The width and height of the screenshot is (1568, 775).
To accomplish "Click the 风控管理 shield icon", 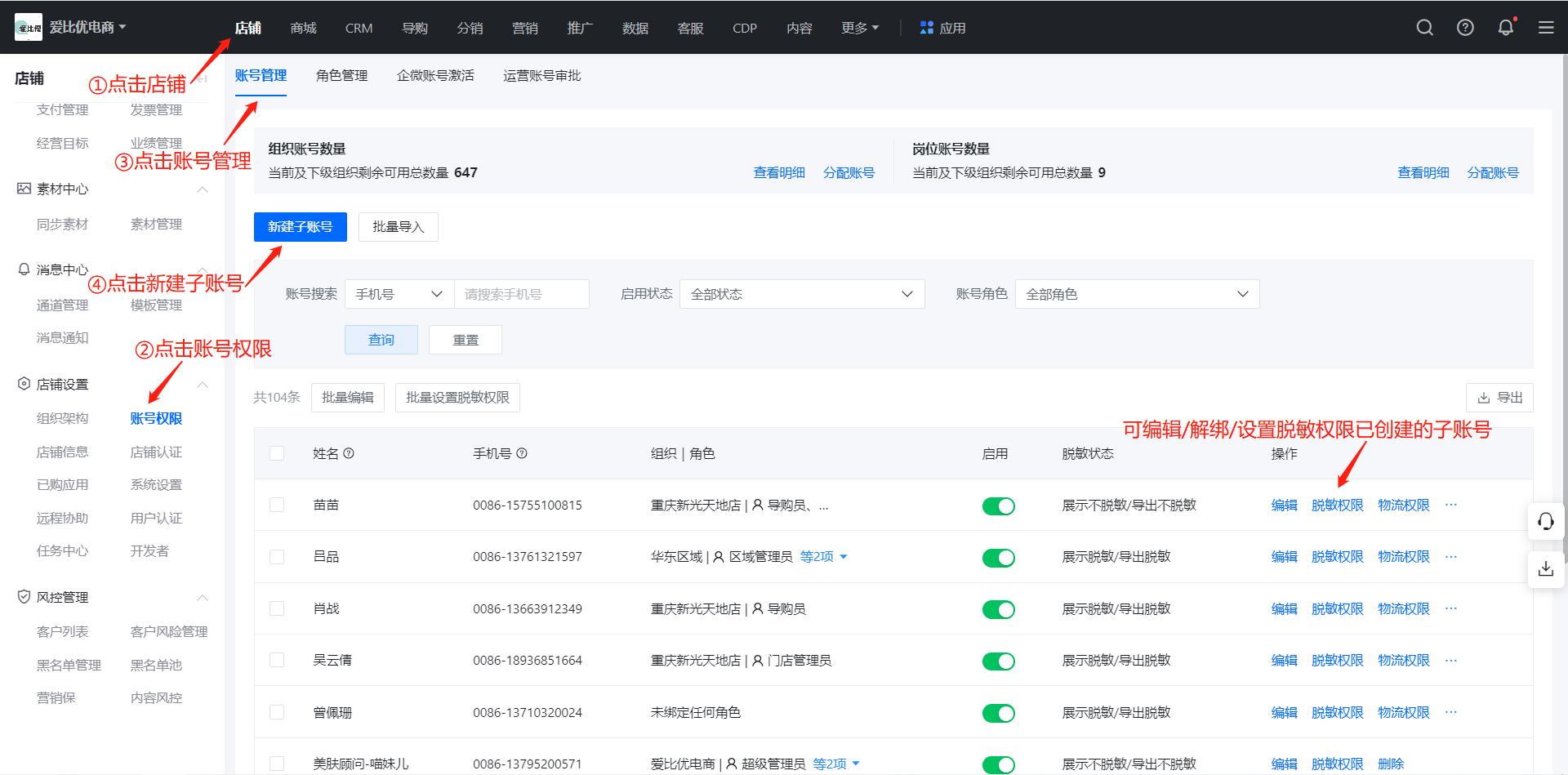I will (x=24, y=597).
